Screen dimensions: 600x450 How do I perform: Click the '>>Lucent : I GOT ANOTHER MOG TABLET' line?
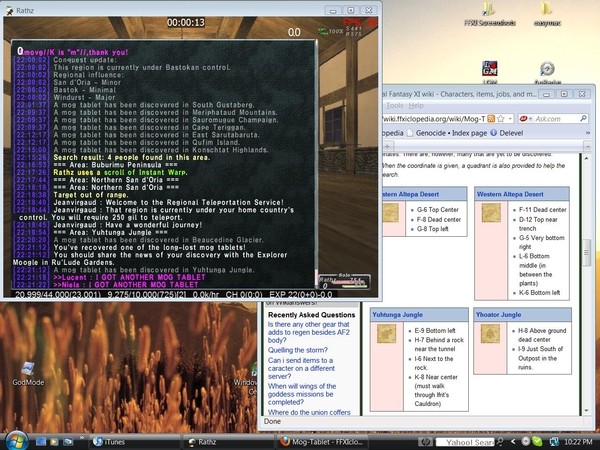129,277
